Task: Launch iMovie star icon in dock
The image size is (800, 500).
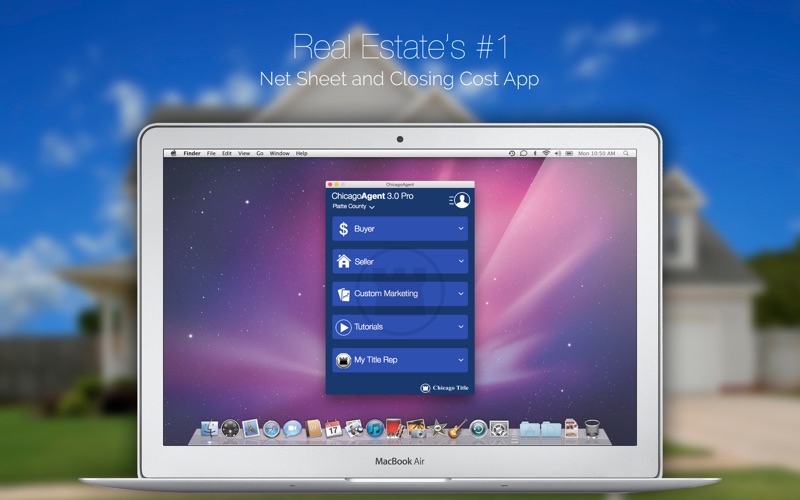Action: pyautogui.click(x=437, y=429)
